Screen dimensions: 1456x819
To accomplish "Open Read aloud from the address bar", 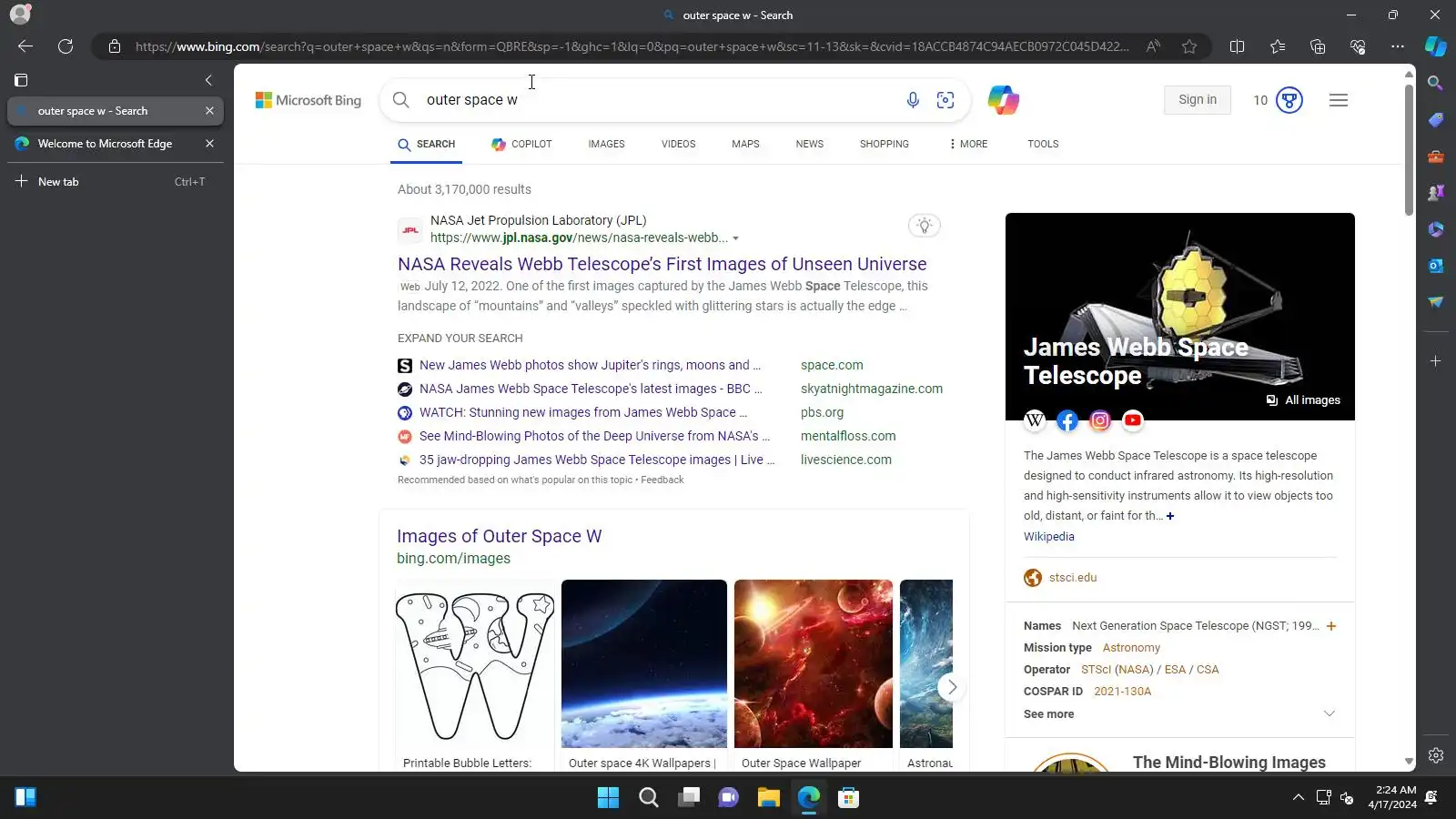I will point(1153,46).
